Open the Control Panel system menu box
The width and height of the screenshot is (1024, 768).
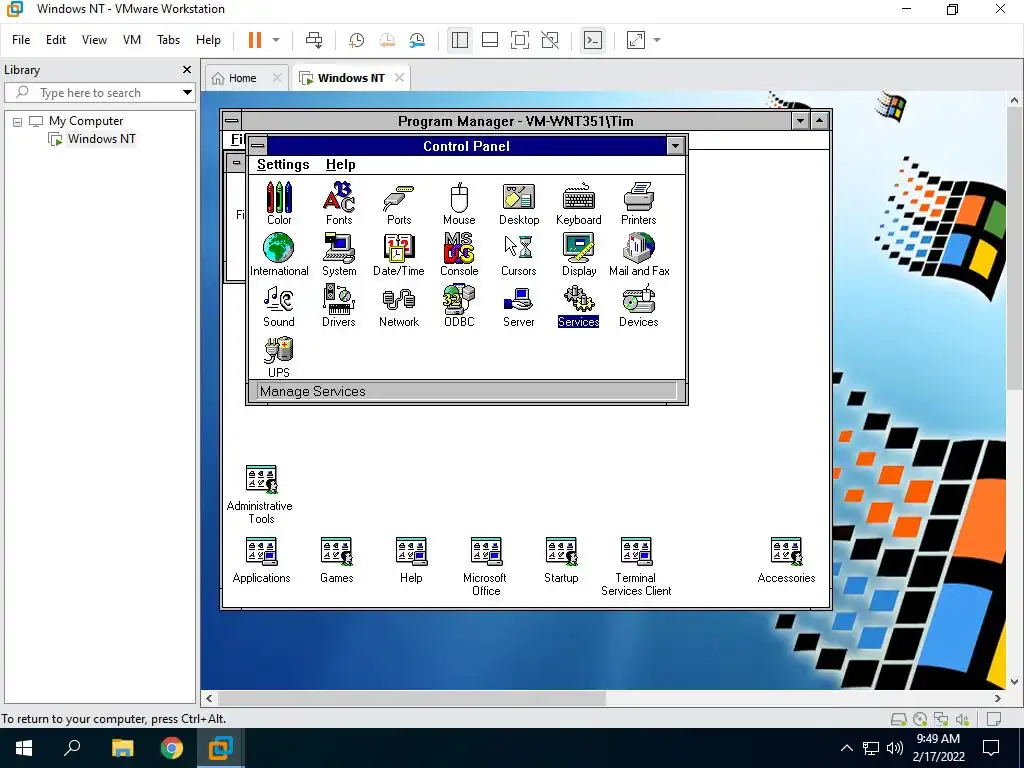point(258,145)
